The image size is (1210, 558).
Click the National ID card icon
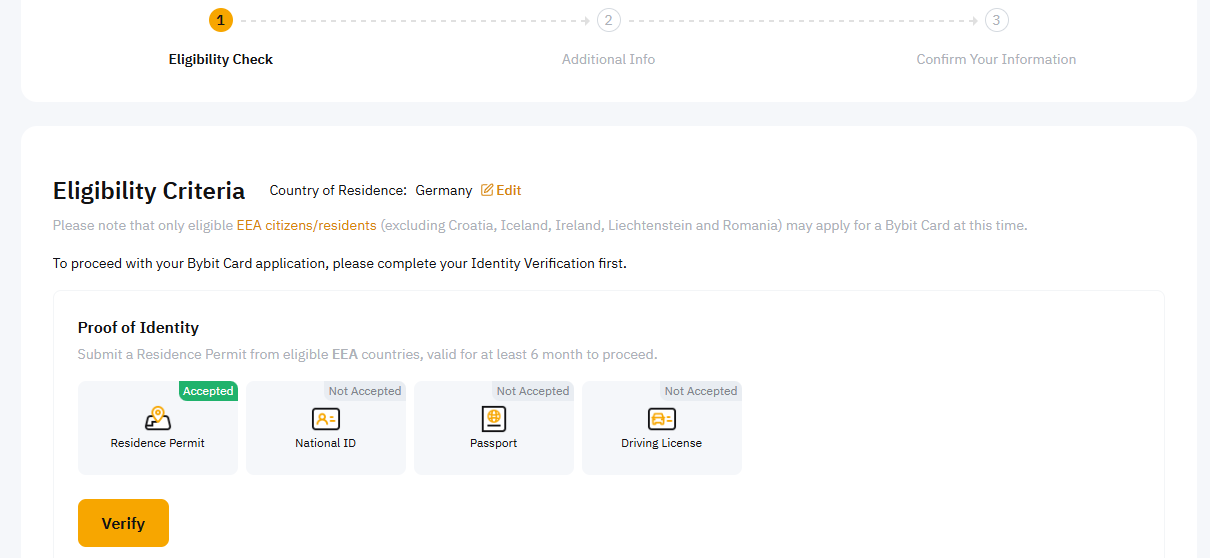coord(326,419)
